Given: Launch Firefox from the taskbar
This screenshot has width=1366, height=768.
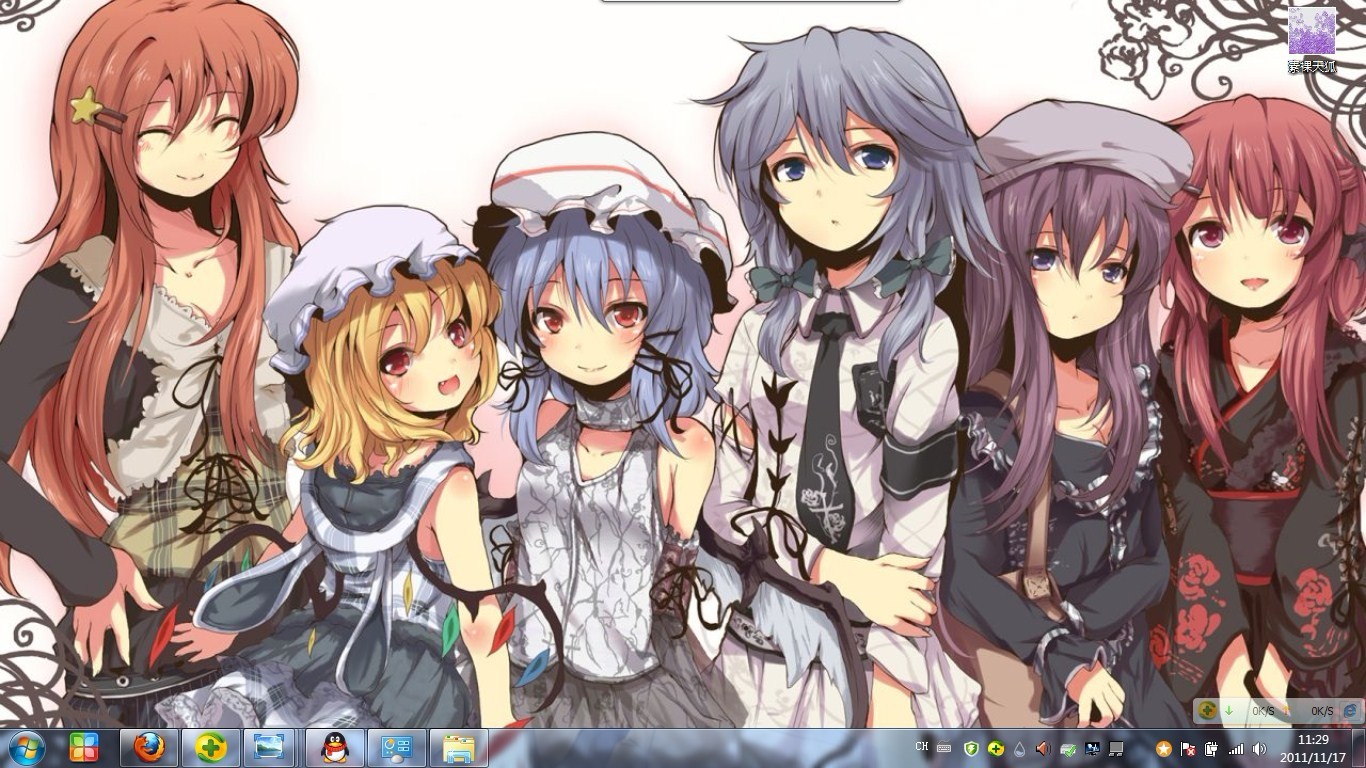Looking at the screenshot, I should (x=149, y=748).
